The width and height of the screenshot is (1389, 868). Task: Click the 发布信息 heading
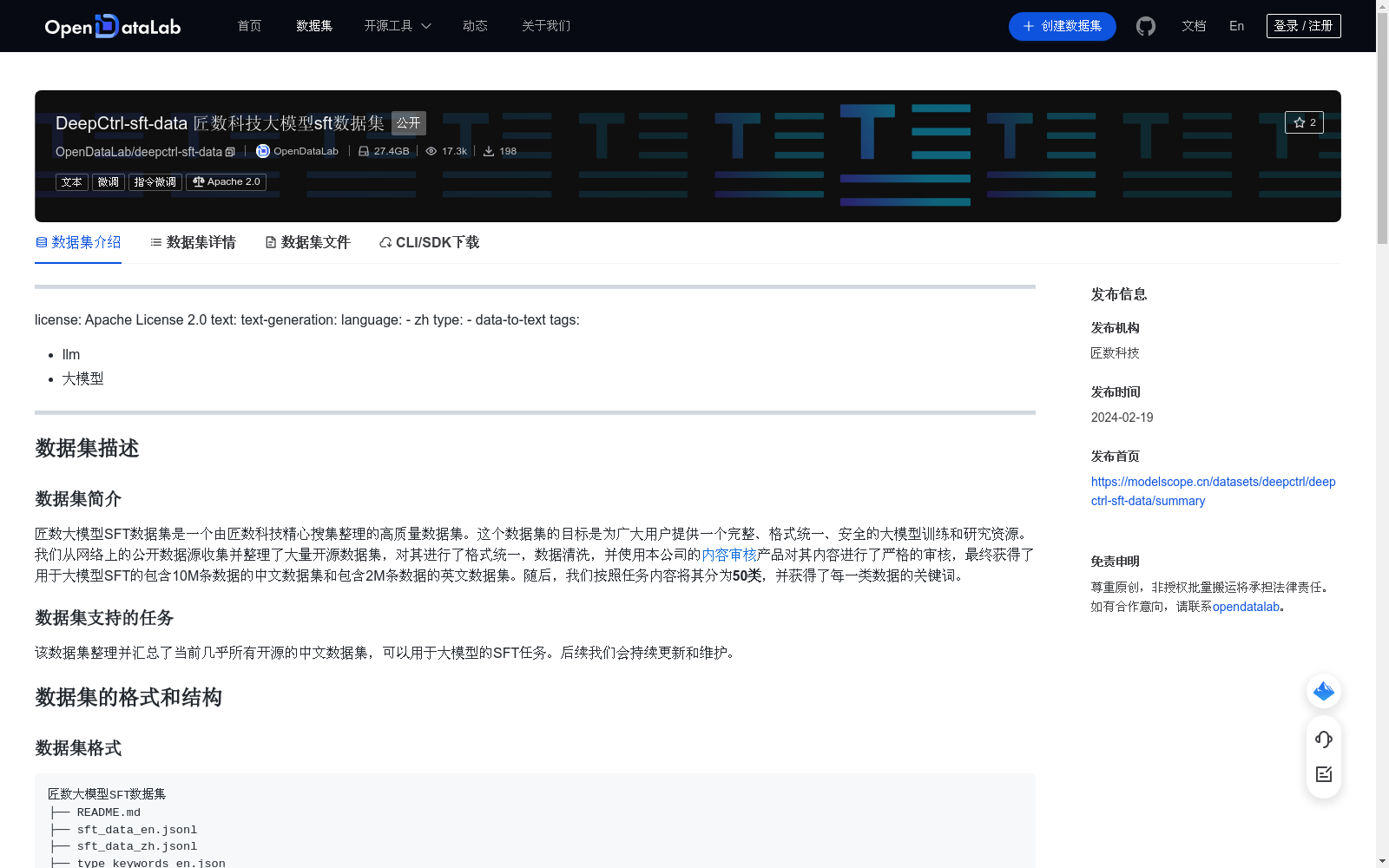[1119, 294]
